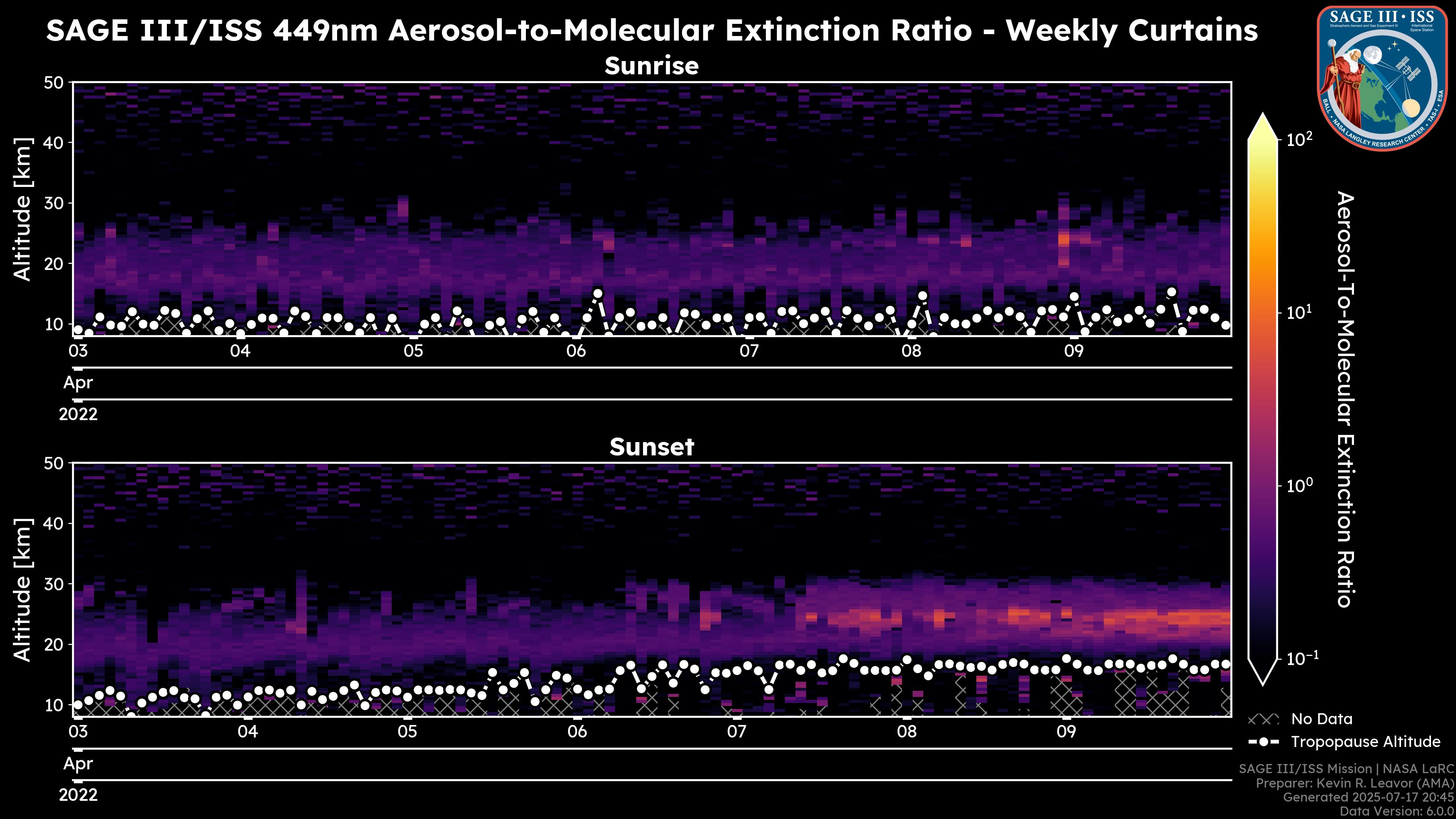The height and width of the screenshot is (819, 1456).
Task: Click the 09 date tick under Sunset
Action: click(1066, 732)
